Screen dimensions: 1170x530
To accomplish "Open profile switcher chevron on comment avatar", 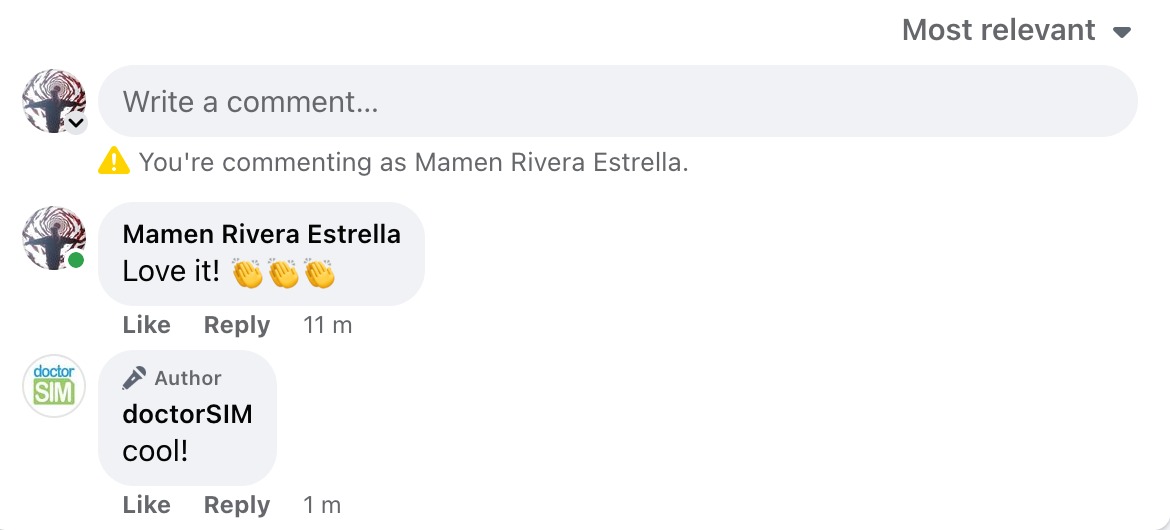I will (76, 123).
